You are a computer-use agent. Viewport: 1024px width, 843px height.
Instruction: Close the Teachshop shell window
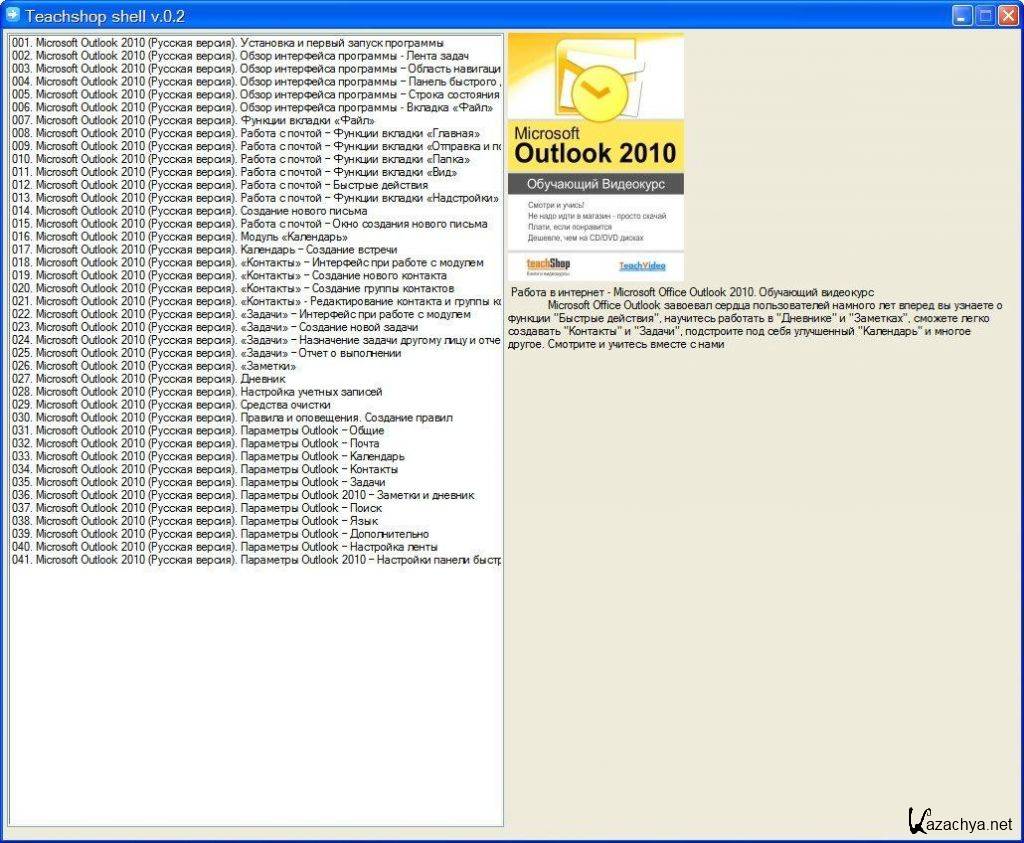(x=1008, y=16)
